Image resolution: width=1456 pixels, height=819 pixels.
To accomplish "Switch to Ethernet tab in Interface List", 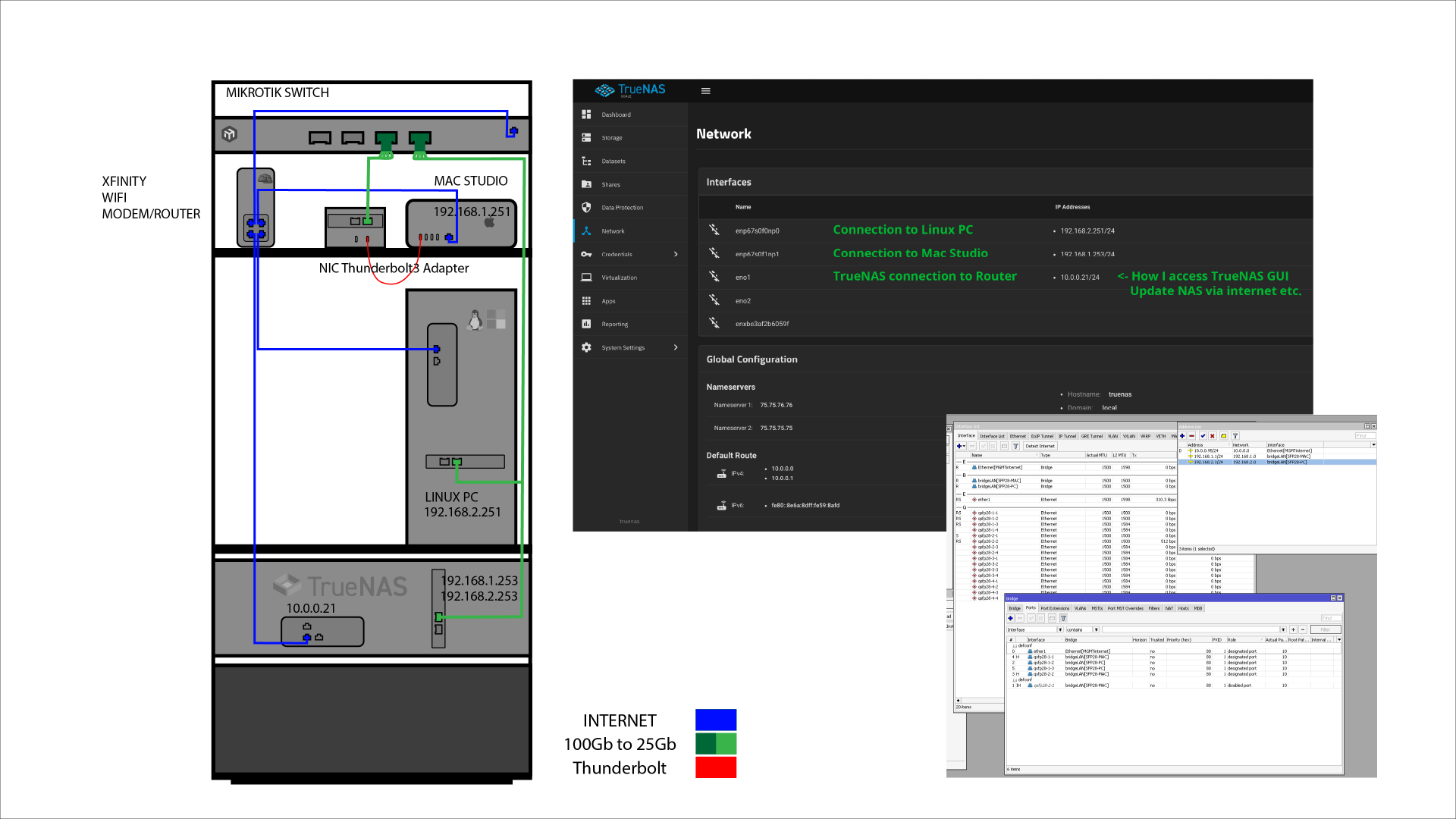I will [x=1018, y=436].
